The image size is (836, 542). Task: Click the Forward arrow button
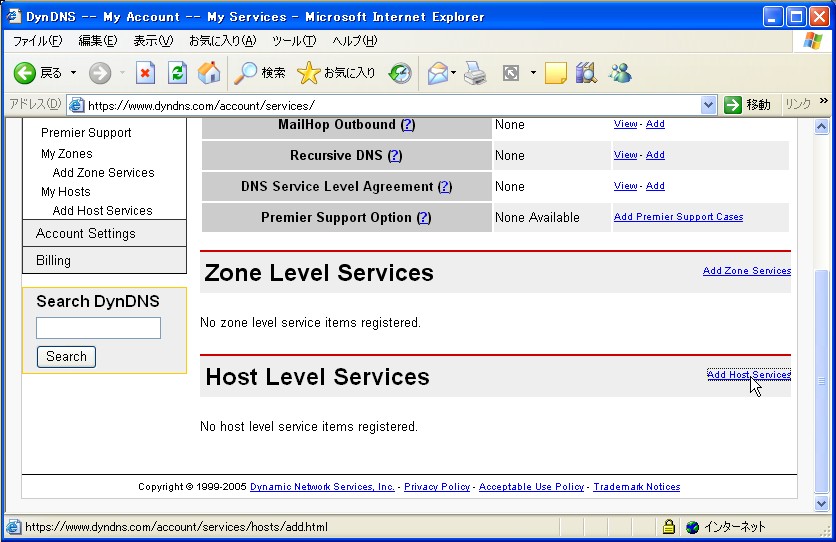click(x=100, y=73)
